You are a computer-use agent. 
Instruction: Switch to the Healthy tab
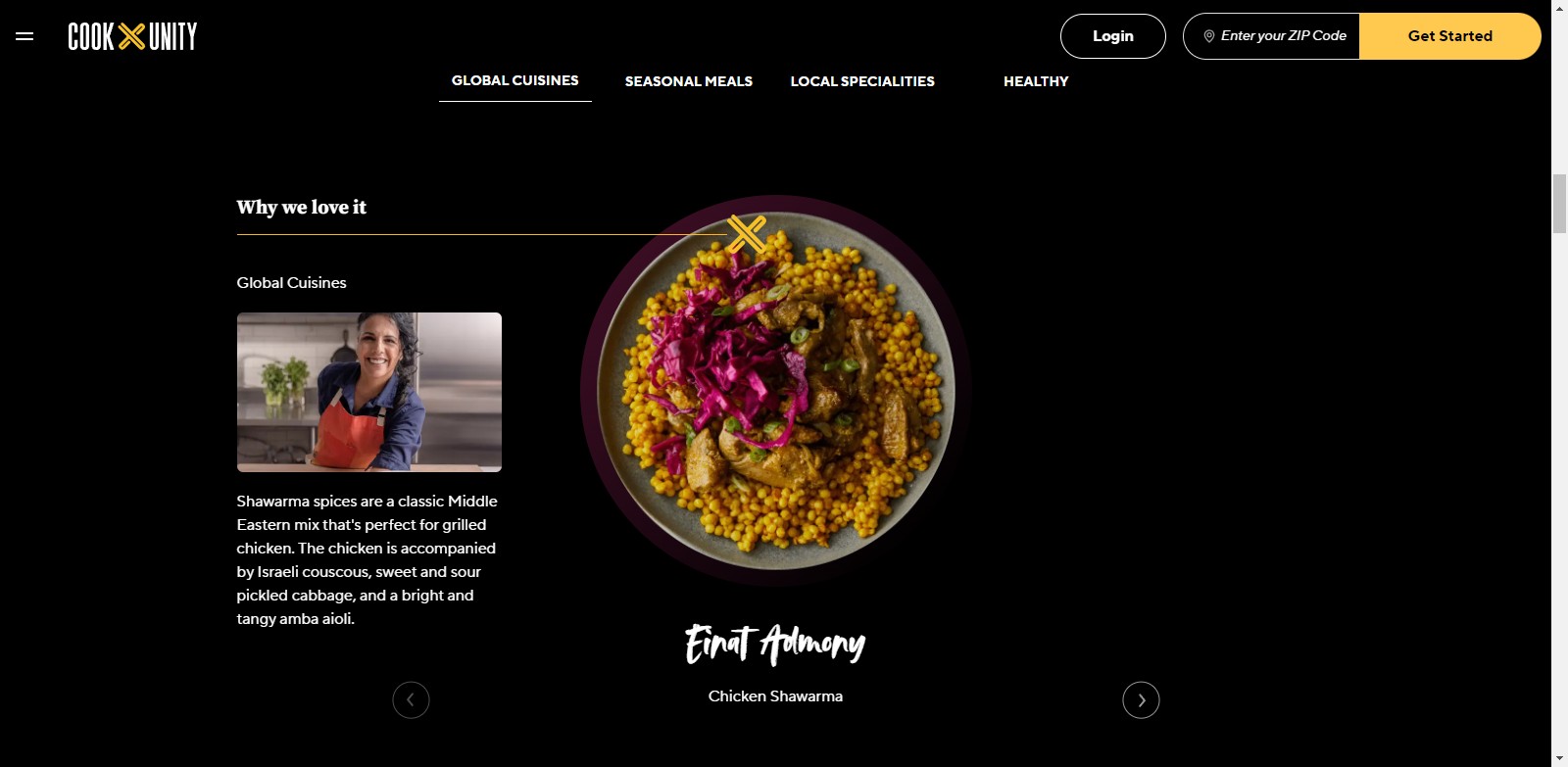click(1036, 81)
